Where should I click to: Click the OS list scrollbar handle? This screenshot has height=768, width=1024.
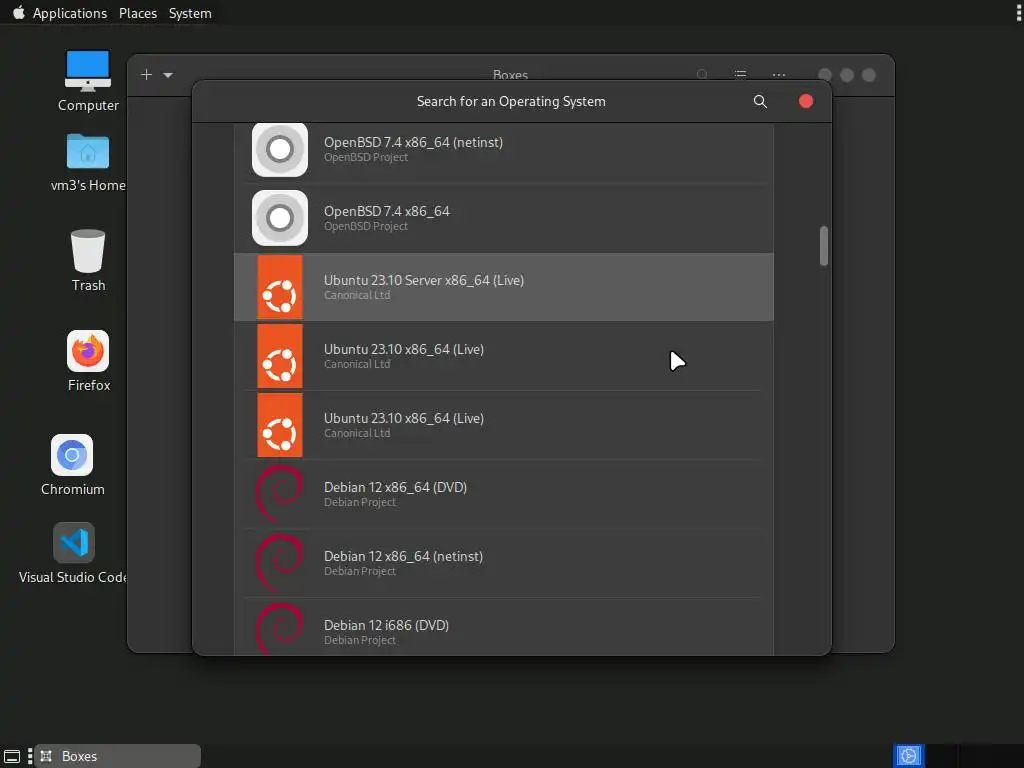[x=824, y=246]
